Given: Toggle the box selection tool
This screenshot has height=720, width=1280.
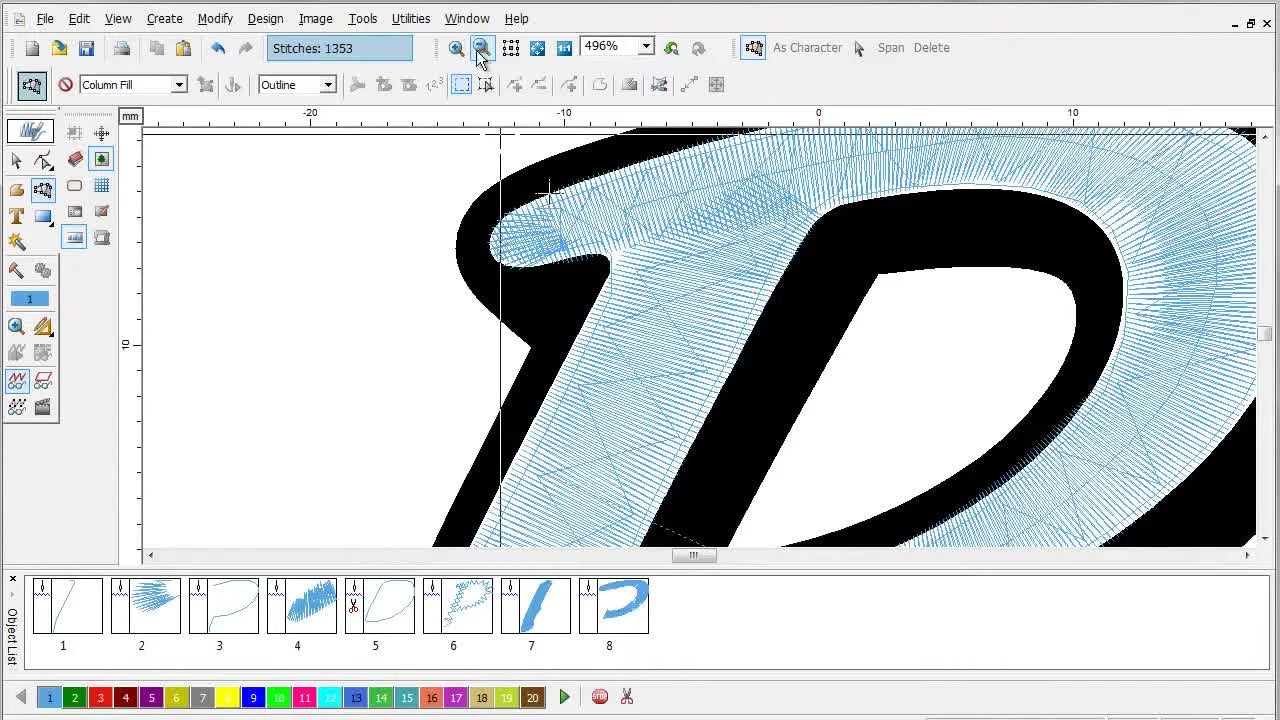Looking at the screenshot, I should 461,84.
